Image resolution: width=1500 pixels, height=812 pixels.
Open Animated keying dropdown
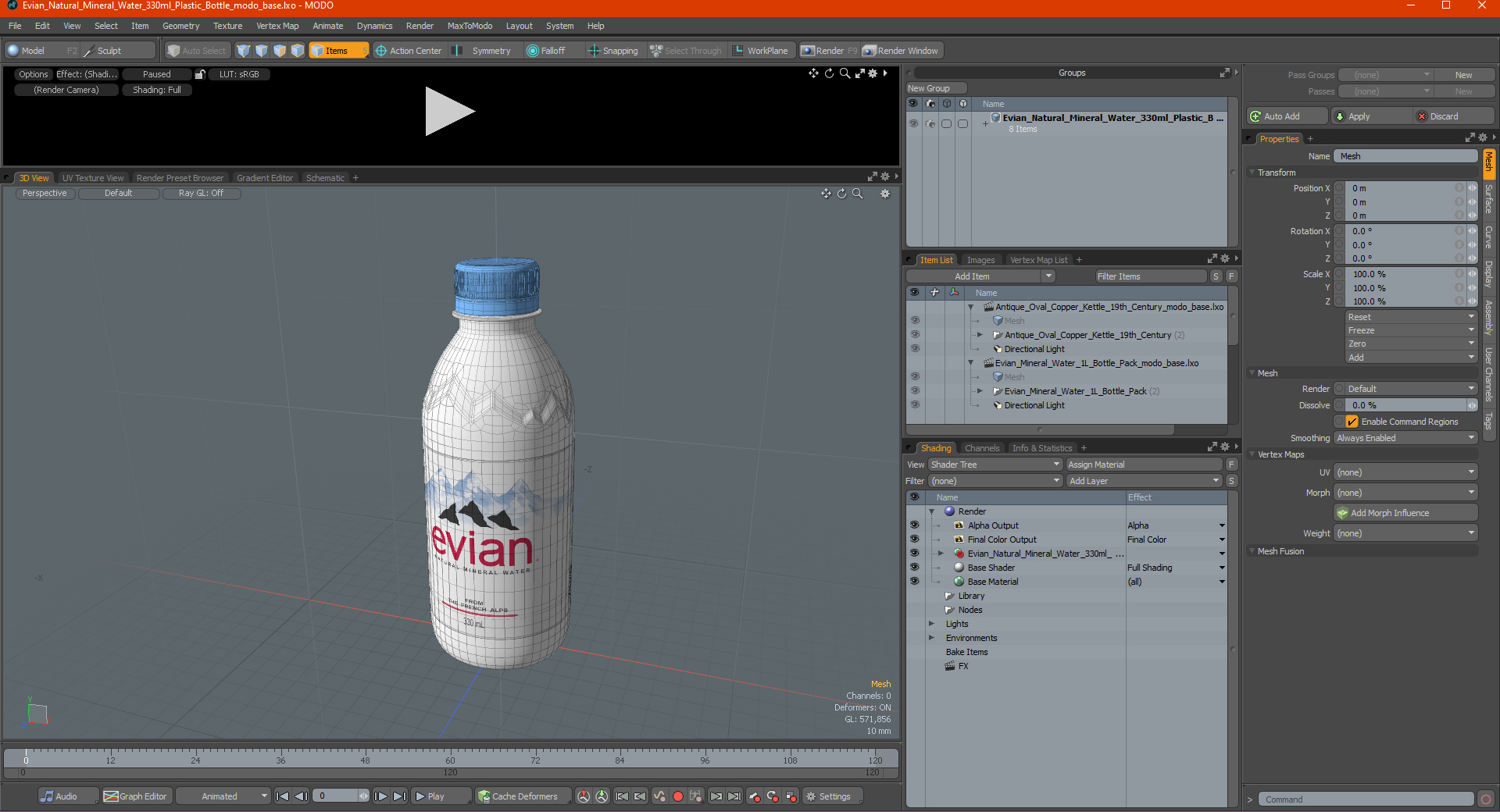tap(223, 796)
